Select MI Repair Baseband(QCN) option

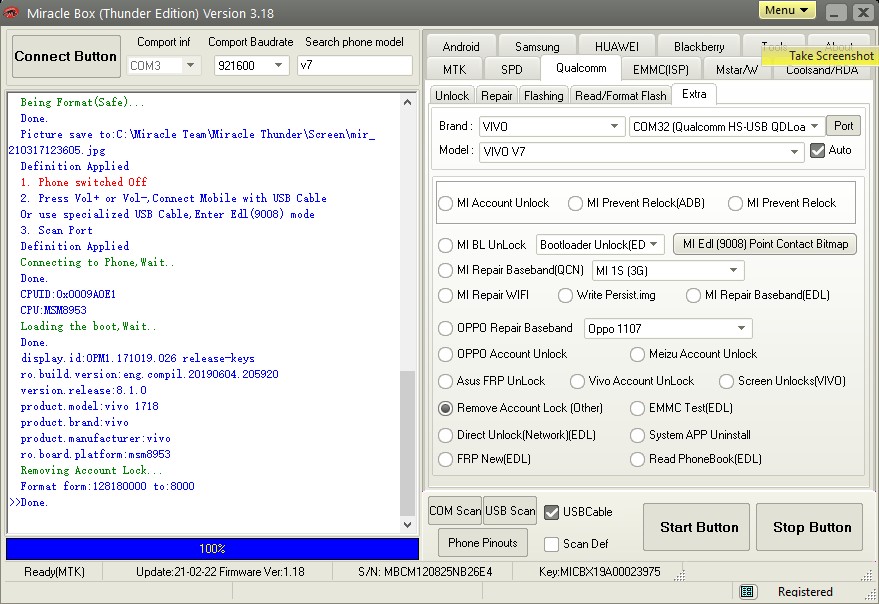pyautogui.click(x=446, y=270)
